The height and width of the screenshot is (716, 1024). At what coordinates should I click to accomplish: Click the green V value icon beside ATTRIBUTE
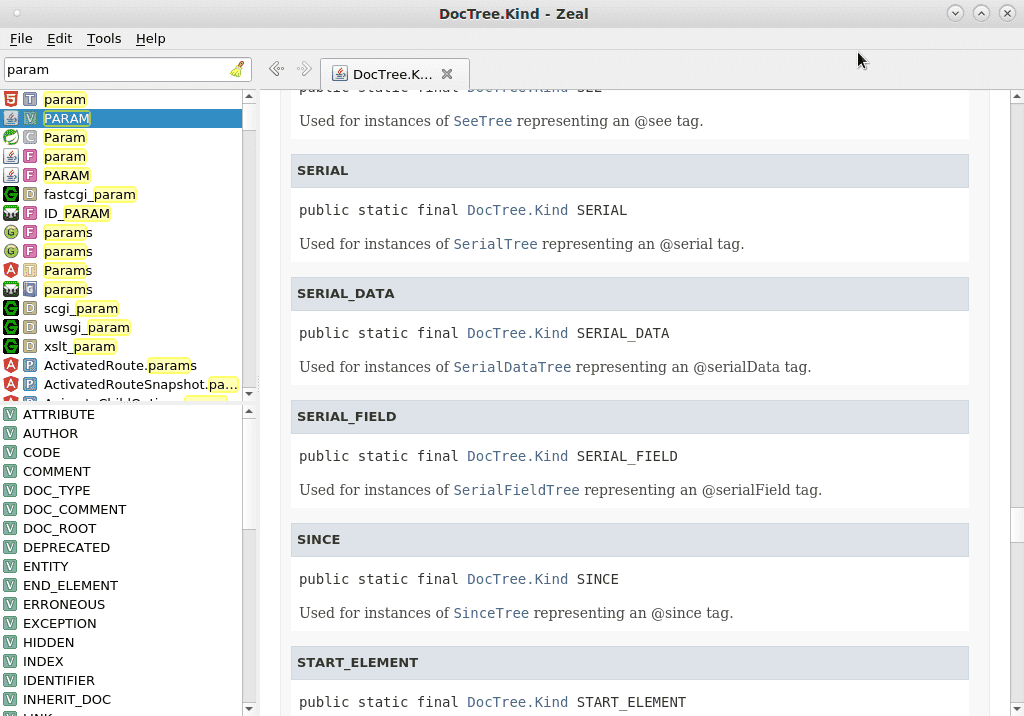10,414
